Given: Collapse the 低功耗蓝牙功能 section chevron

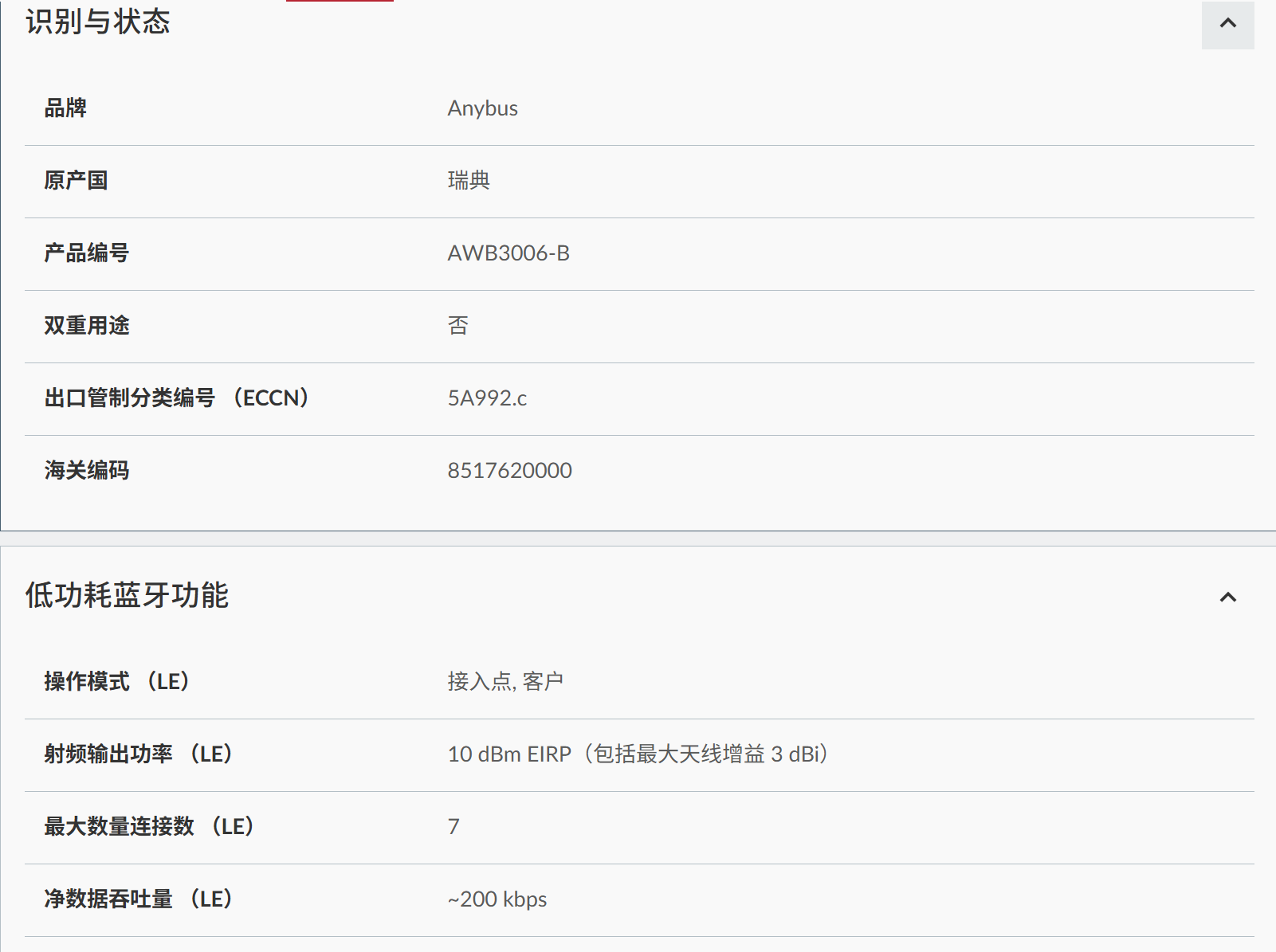Looking at the screenshot, I should click(1227, 597).
